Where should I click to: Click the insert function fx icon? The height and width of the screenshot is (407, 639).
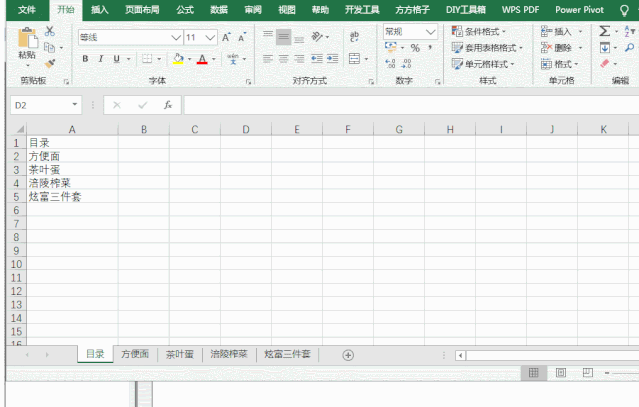coord(168,106)
